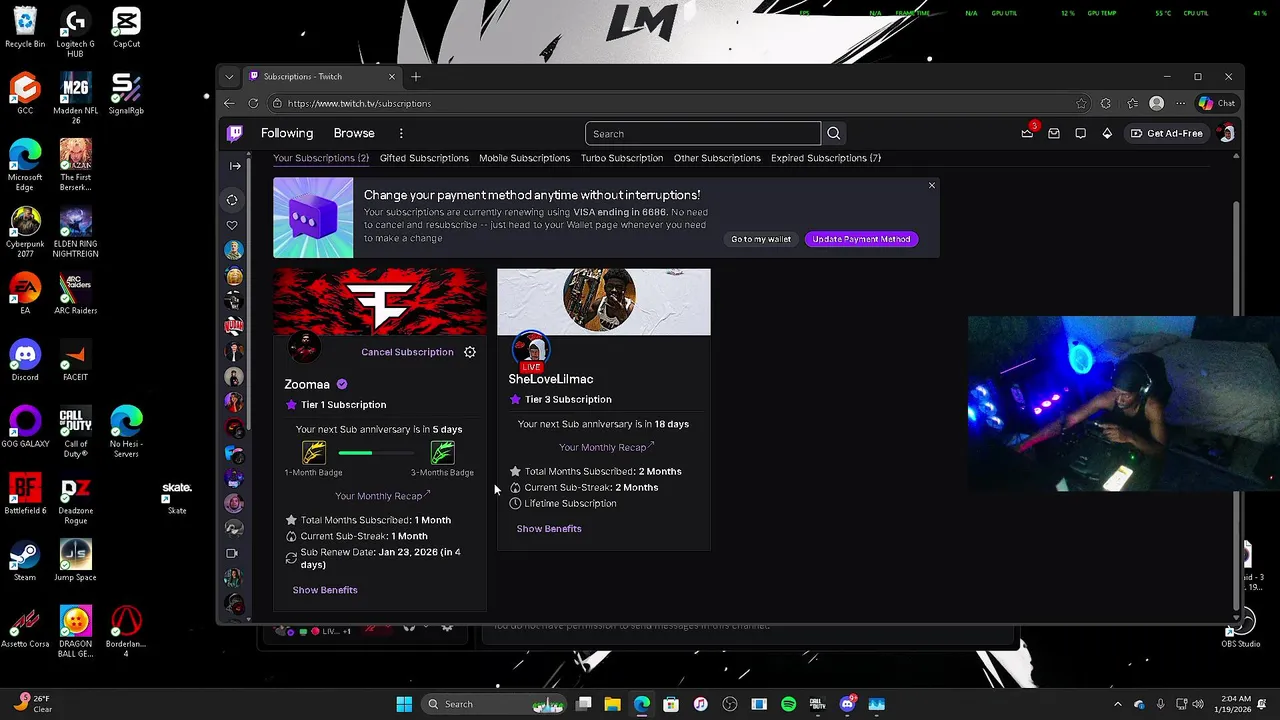
Task: Show Benefits for SheLoveLilmac subscription
Action: point(549,528)
